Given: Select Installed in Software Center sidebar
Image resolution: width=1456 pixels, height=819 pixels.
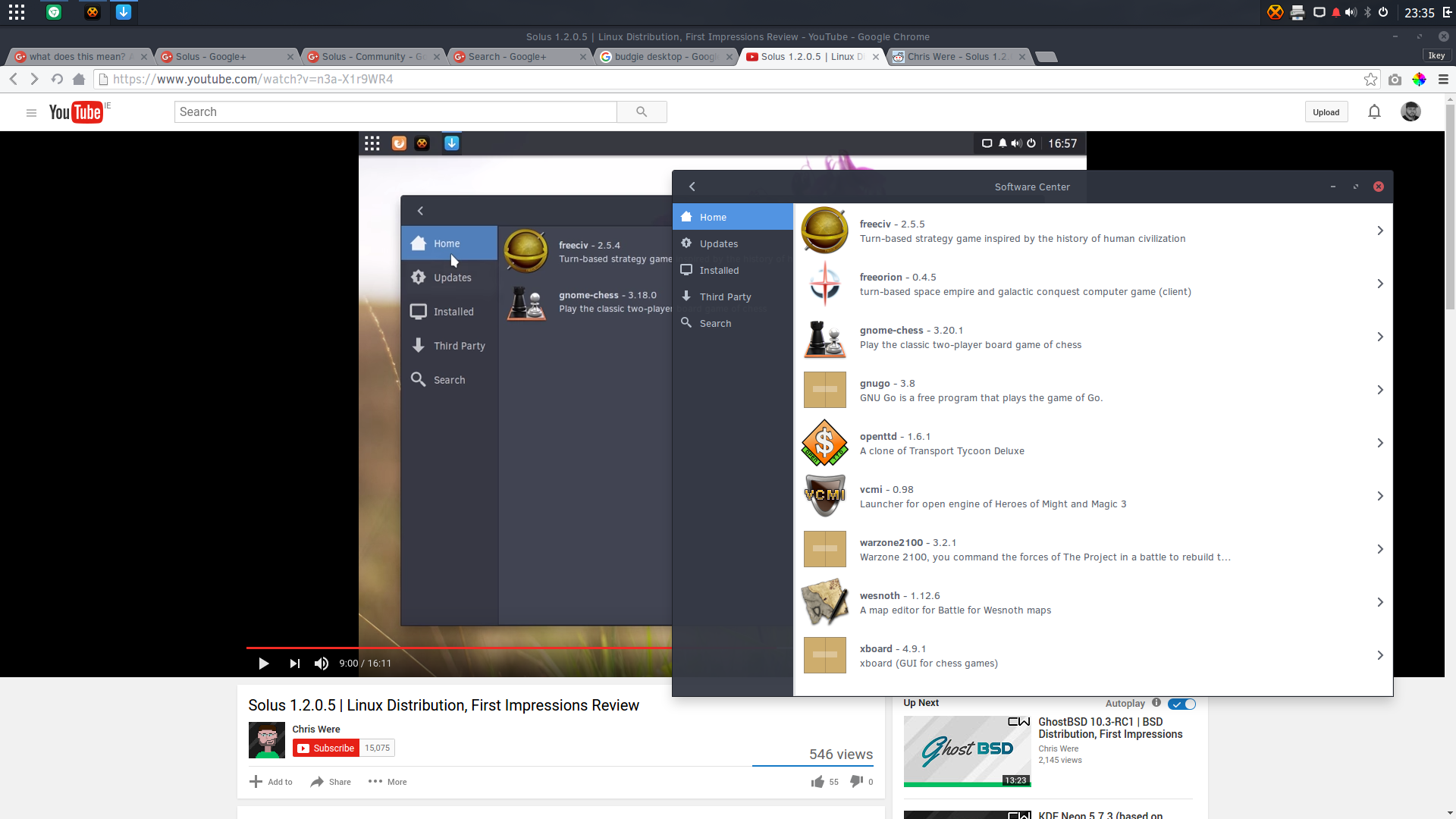Looking at the screenshot, I should [x=733, y=270].
